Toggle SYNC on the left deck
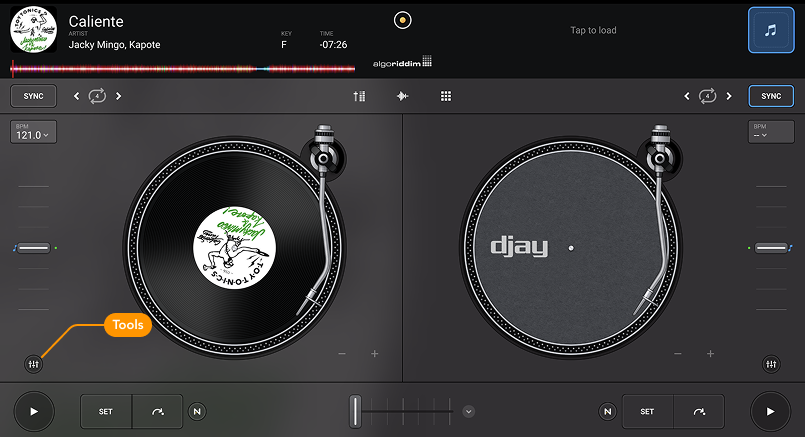Image resolution: width=805 pixels, height=437 pixels. [x=34, y=96]
